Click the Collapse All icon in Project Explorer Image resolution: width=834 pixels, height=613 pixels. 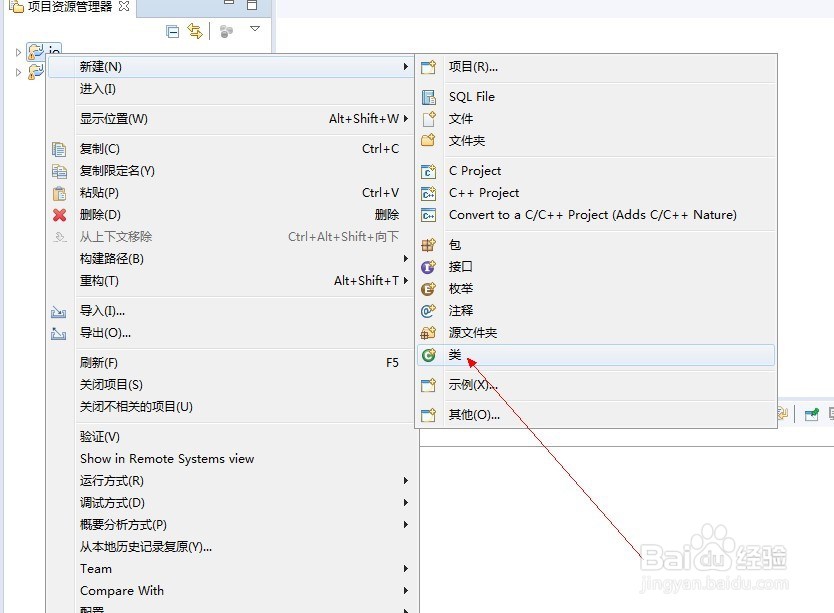pos(173,31)
